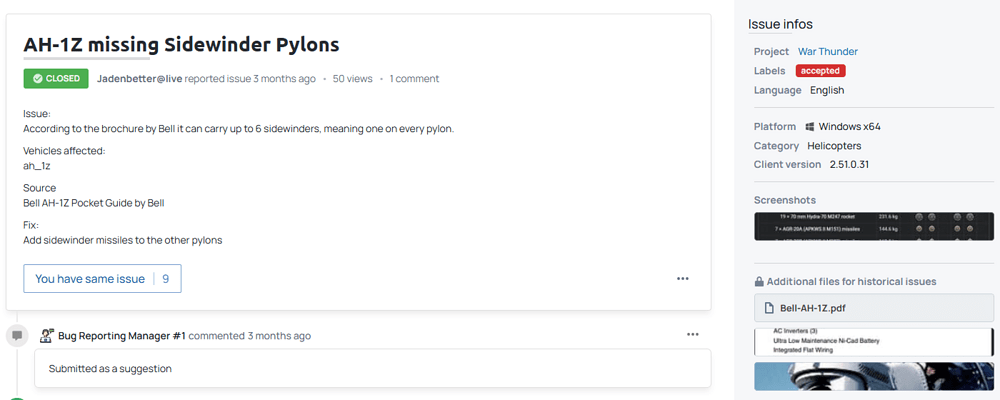Image resolution: width=1000 pixels, height=400 pixels.
Task: Open the comment's three-dot options menu
Action: coord(693,335)
